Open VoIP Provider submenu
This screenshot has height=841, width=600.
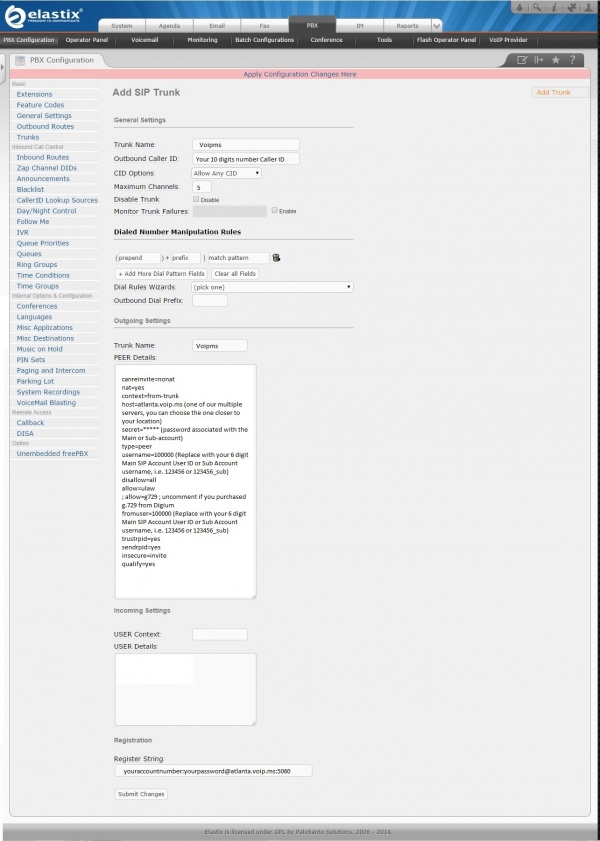(508, 40)
